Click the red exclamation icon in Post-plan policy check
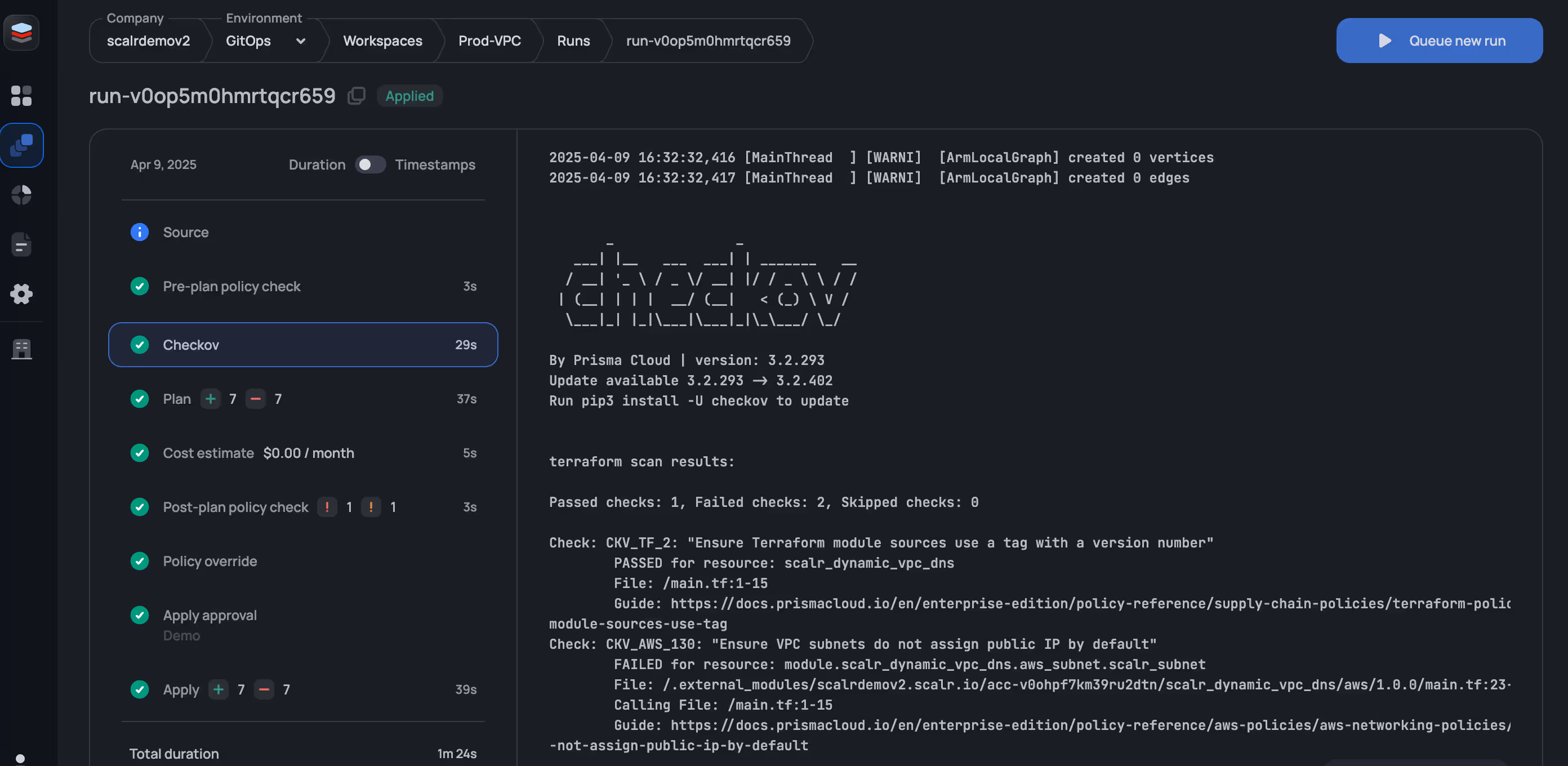 [x=327, y=507]
